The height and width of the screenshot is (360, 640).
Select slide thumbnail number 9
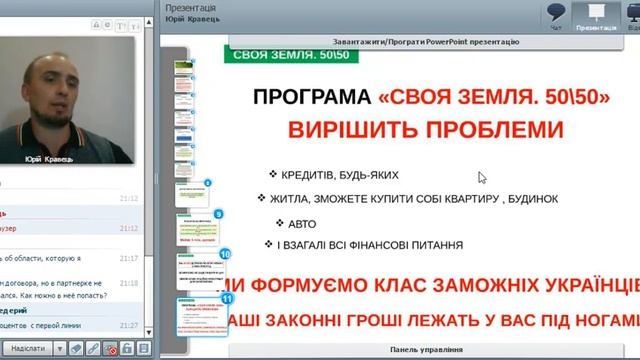pos(198,230)
